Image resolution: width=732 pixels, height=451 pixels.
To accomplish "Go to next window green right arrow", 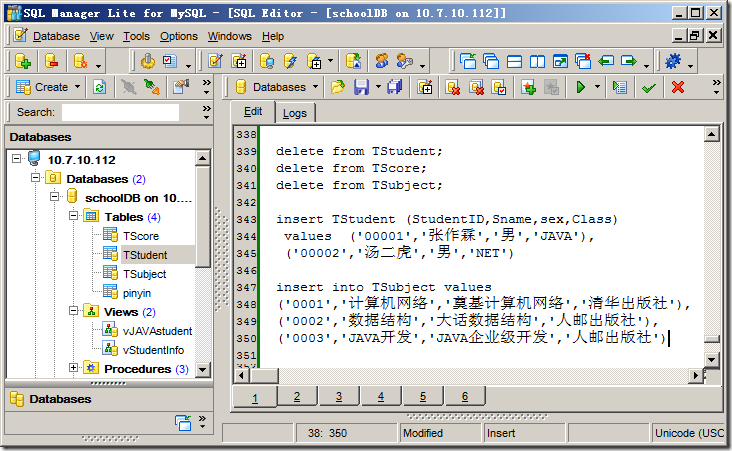I will pos(629,61).
